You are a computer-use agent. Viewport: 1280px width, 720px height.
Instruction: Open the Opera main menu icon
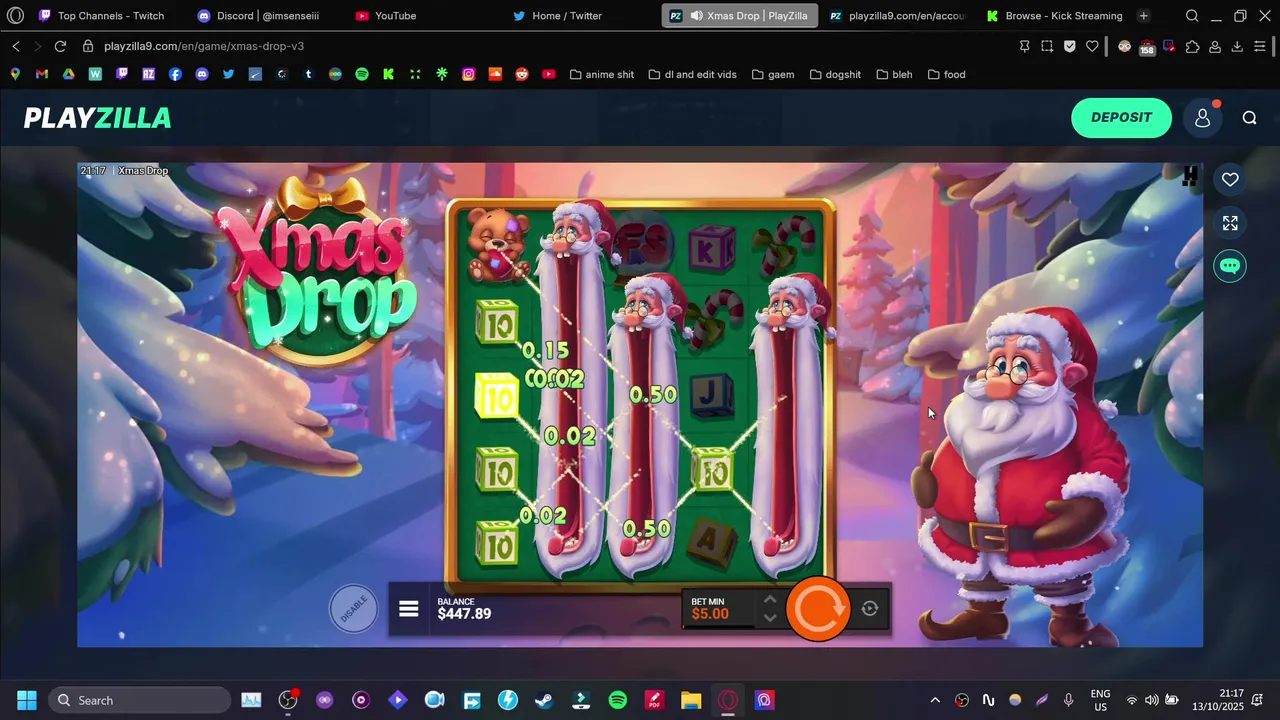tap(15, 16)
